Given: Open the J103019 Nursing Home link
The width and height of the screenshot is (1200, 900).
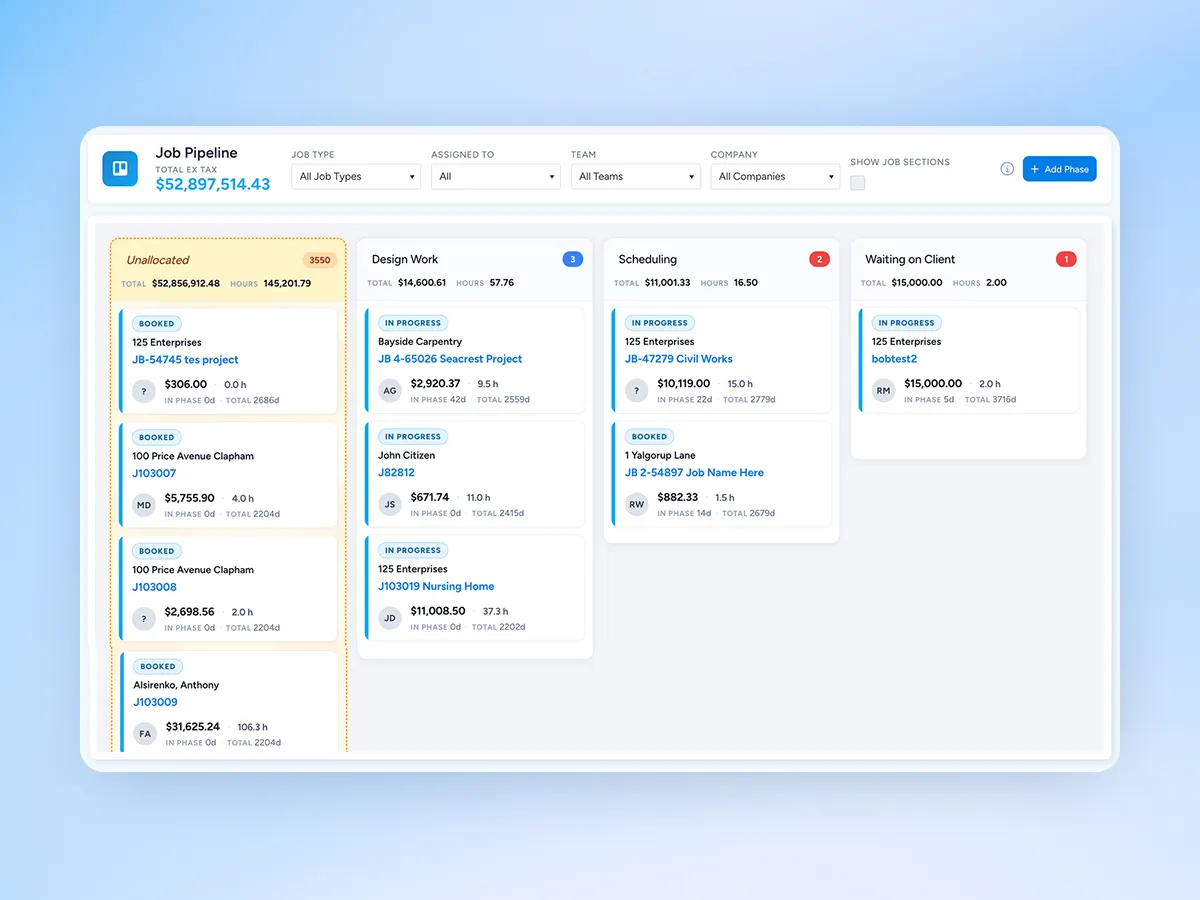Looking at the screenshot, I should (x=436, y=587).
